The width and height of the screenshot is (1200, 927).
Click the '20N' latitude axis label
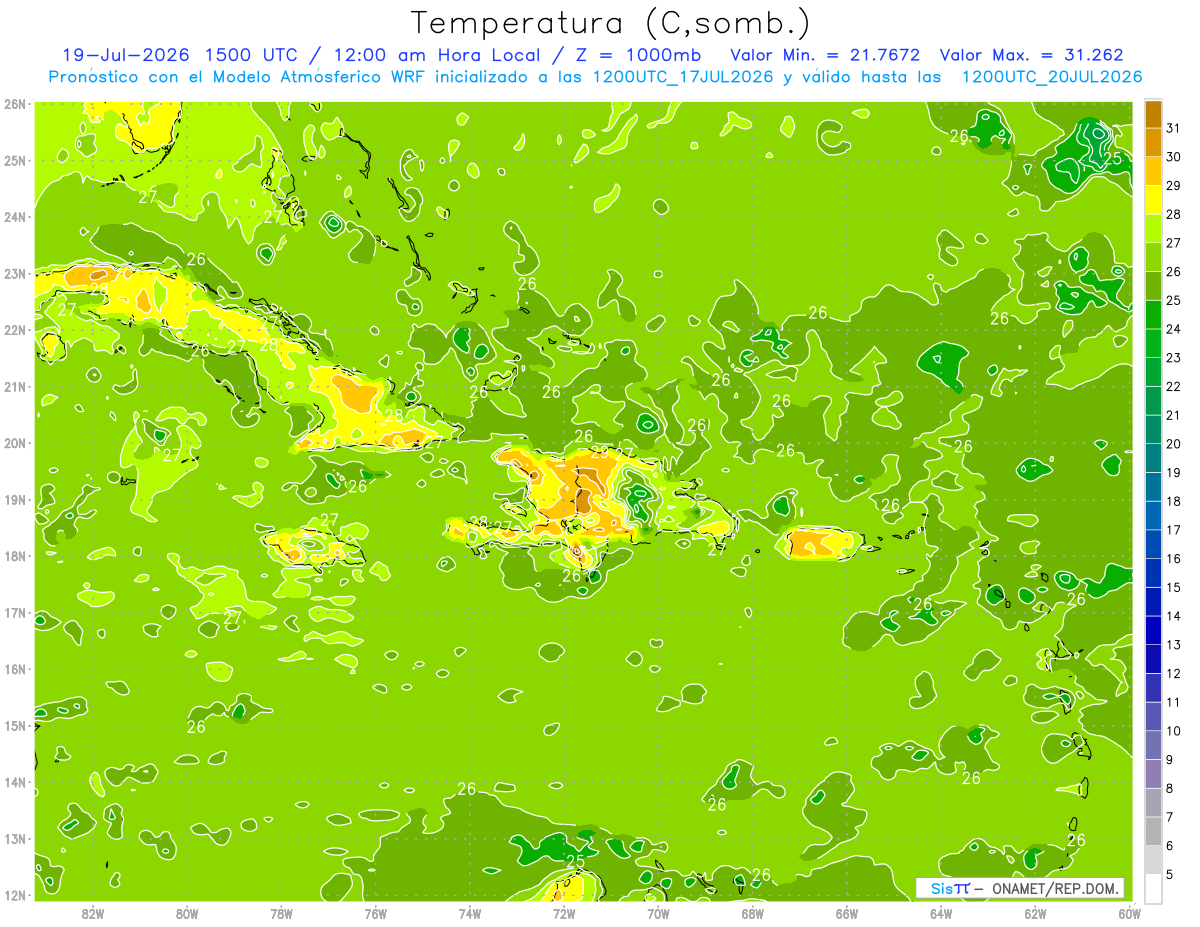tap(15, 443)
